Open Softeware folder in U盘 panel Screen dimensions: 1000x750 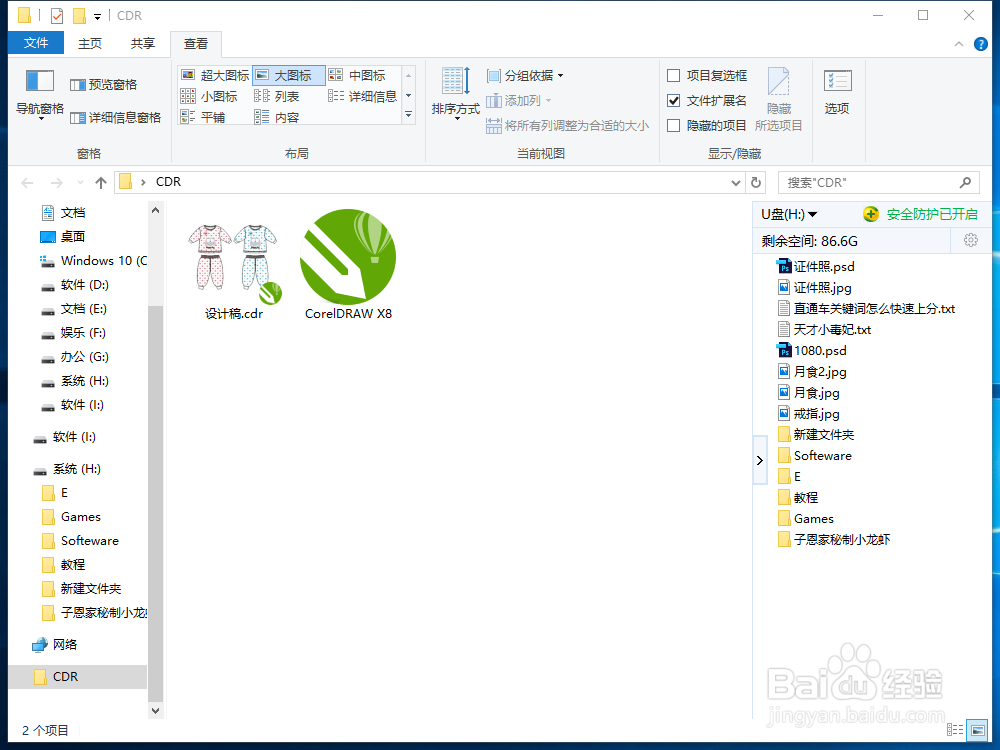815,456
